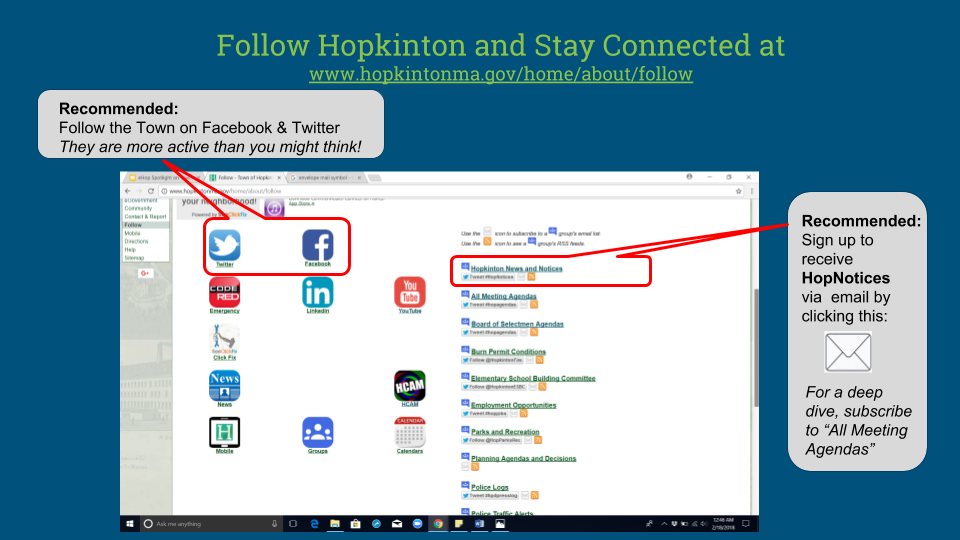The image size is (960, 540).
Task: Open File Explorer from the taskbar
Action: [x=335, y=524]
